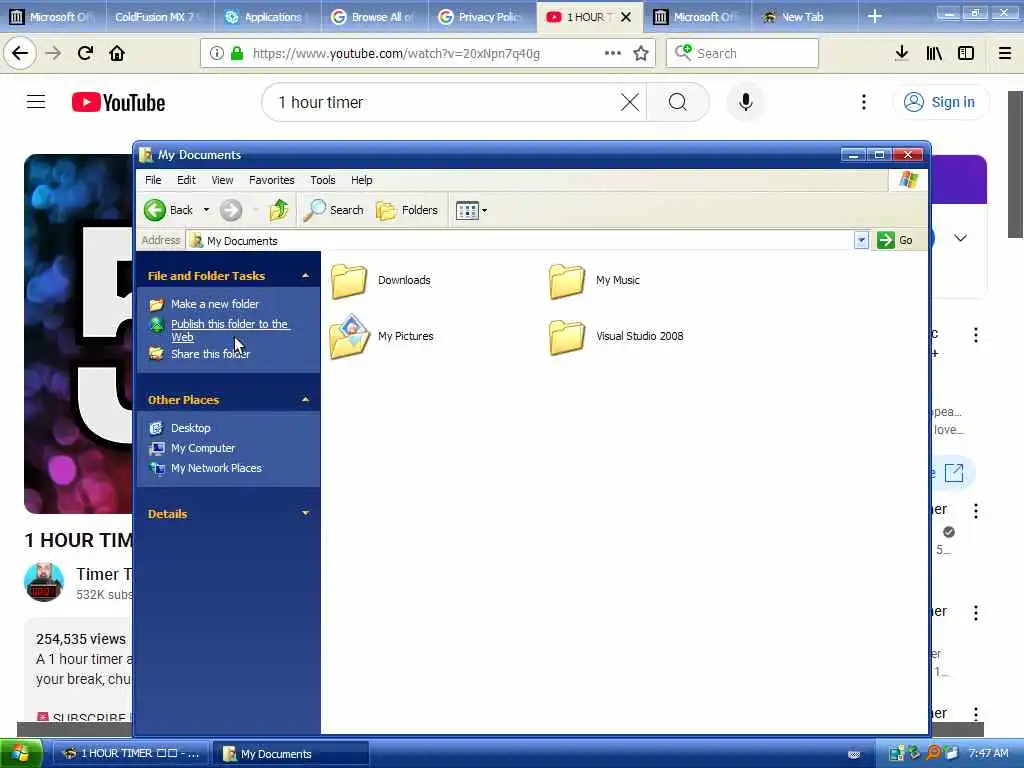Toggle the Firefox sidebar icon

(x=966, y=54)
